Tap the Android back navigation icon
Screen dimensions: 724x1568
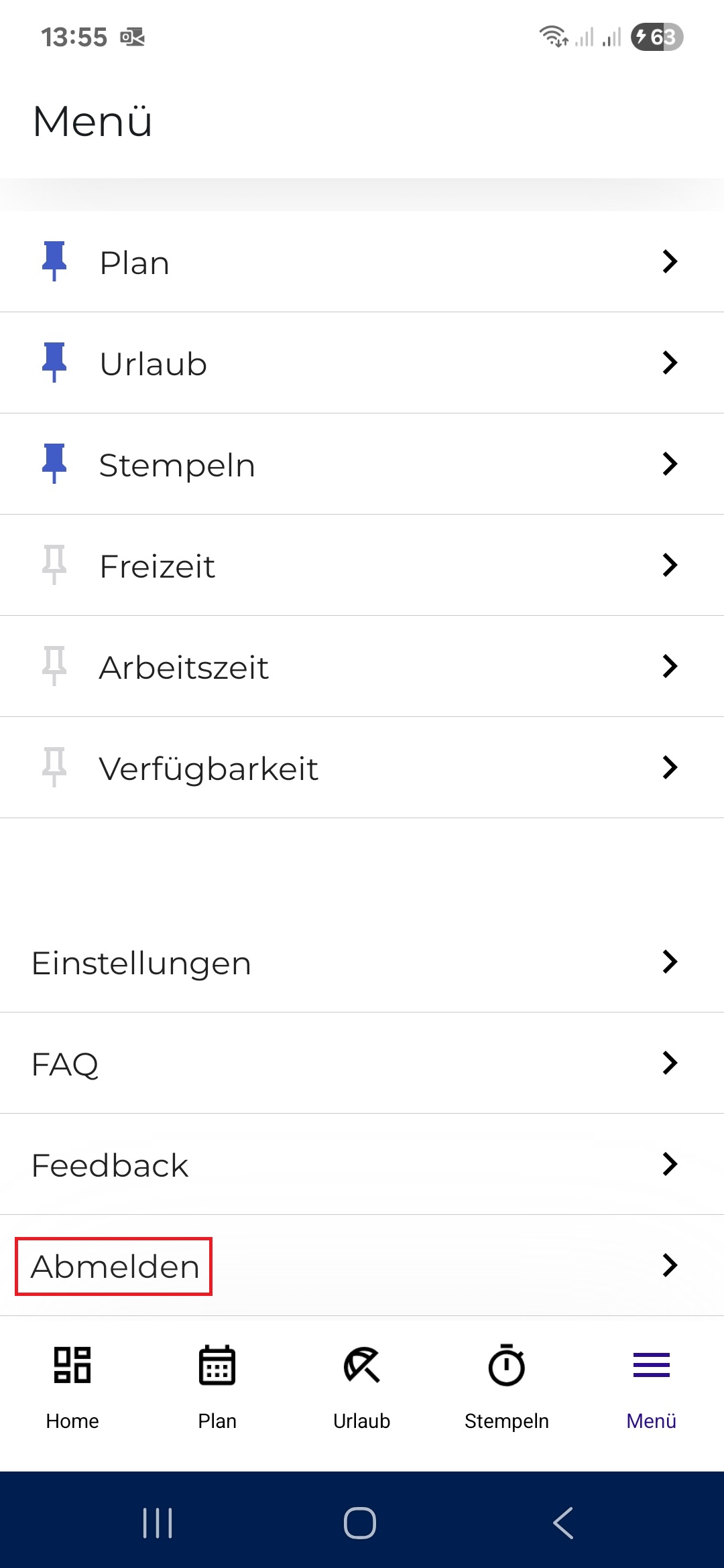(564, 1522)
